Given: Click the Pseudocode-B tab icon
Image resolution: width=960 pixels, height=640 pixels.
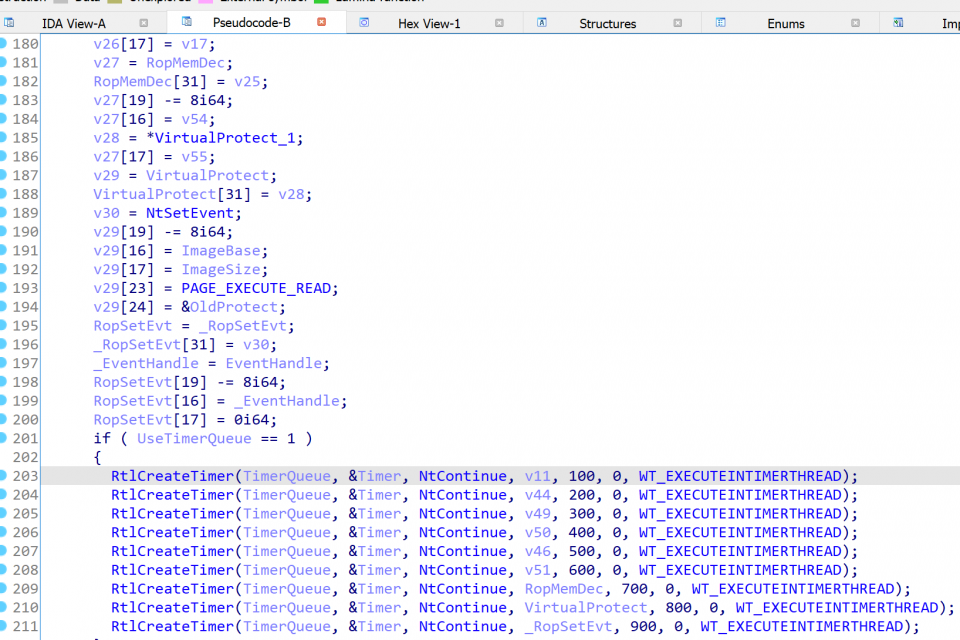Looking at the screenshot, I should click(x=187, y=22).
